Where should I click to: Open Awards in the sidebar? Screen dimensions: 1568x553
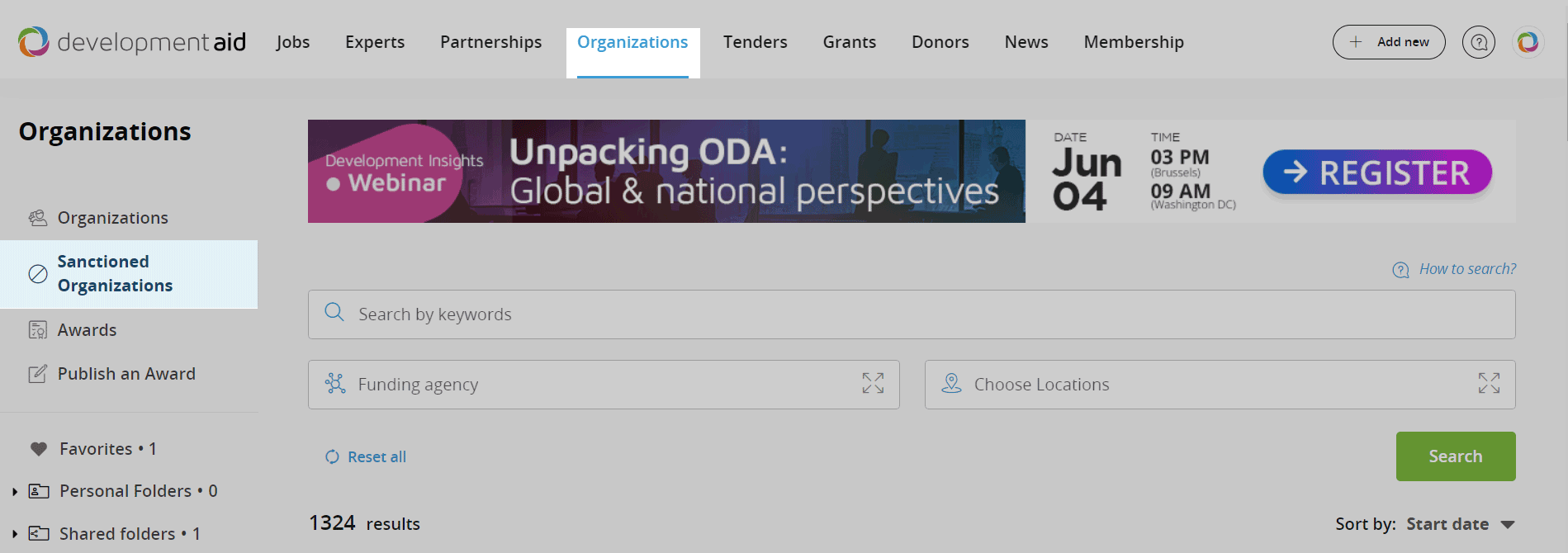(87, 330)
